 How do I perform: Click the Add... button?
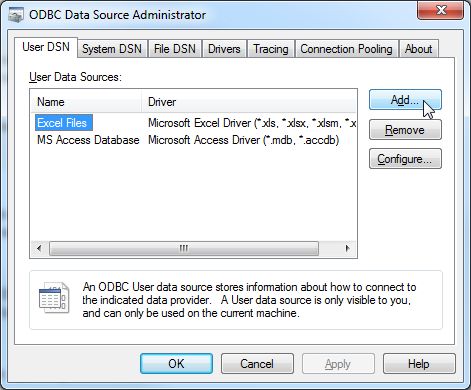(405, 100)
